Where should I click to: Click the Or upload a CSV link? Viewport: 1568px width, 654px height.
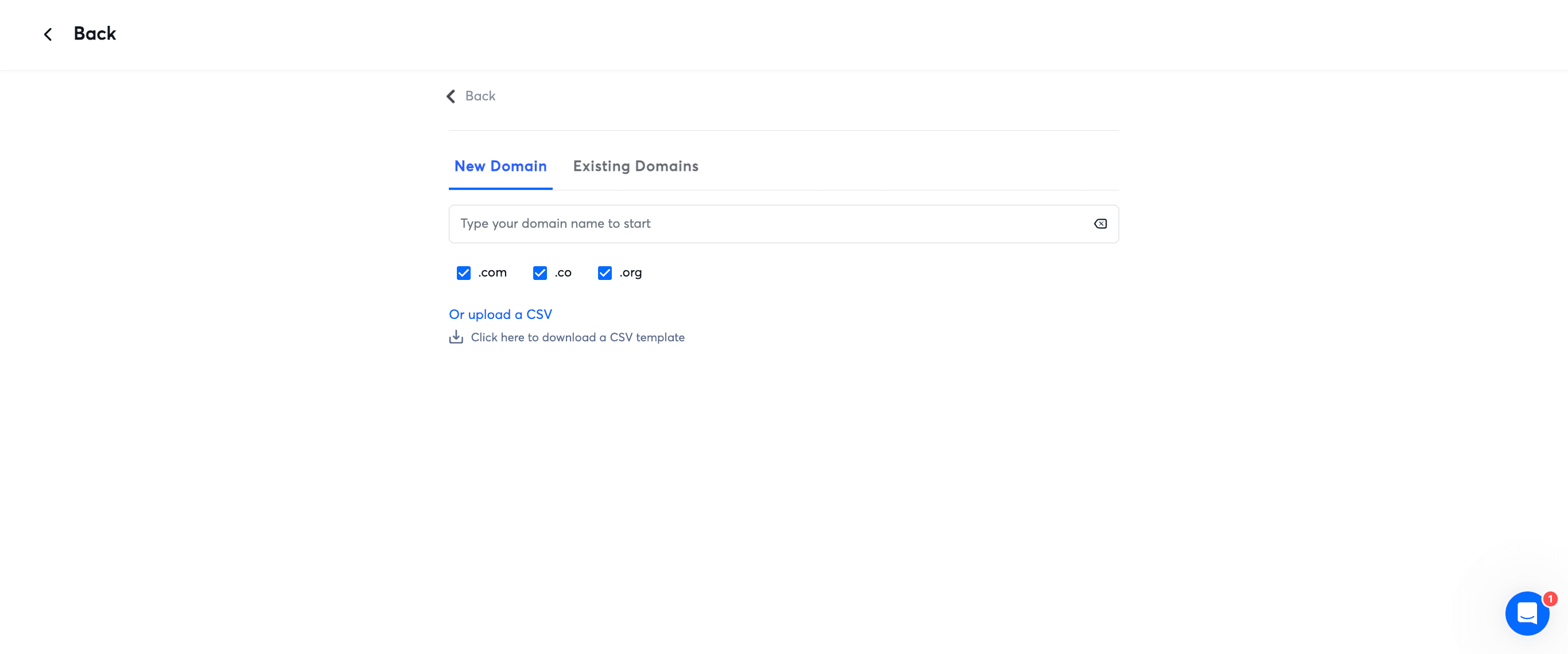(x=500, y=314)
